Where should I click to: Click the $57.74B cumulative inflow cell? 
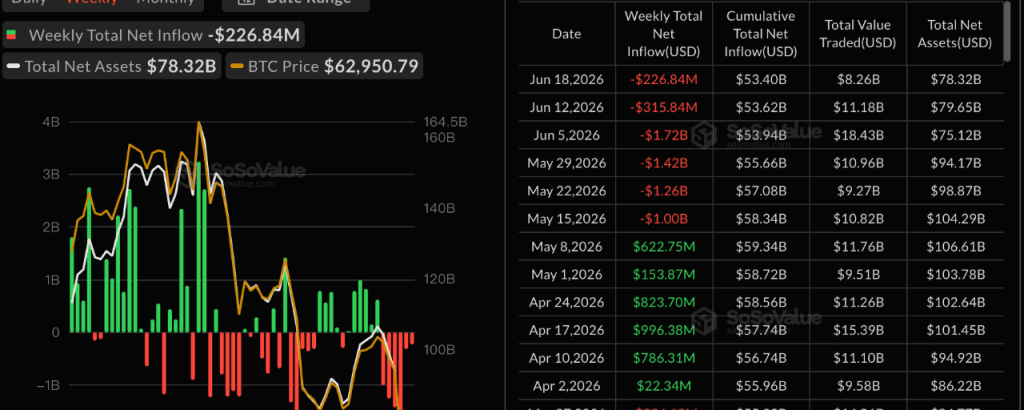[760, 330]
